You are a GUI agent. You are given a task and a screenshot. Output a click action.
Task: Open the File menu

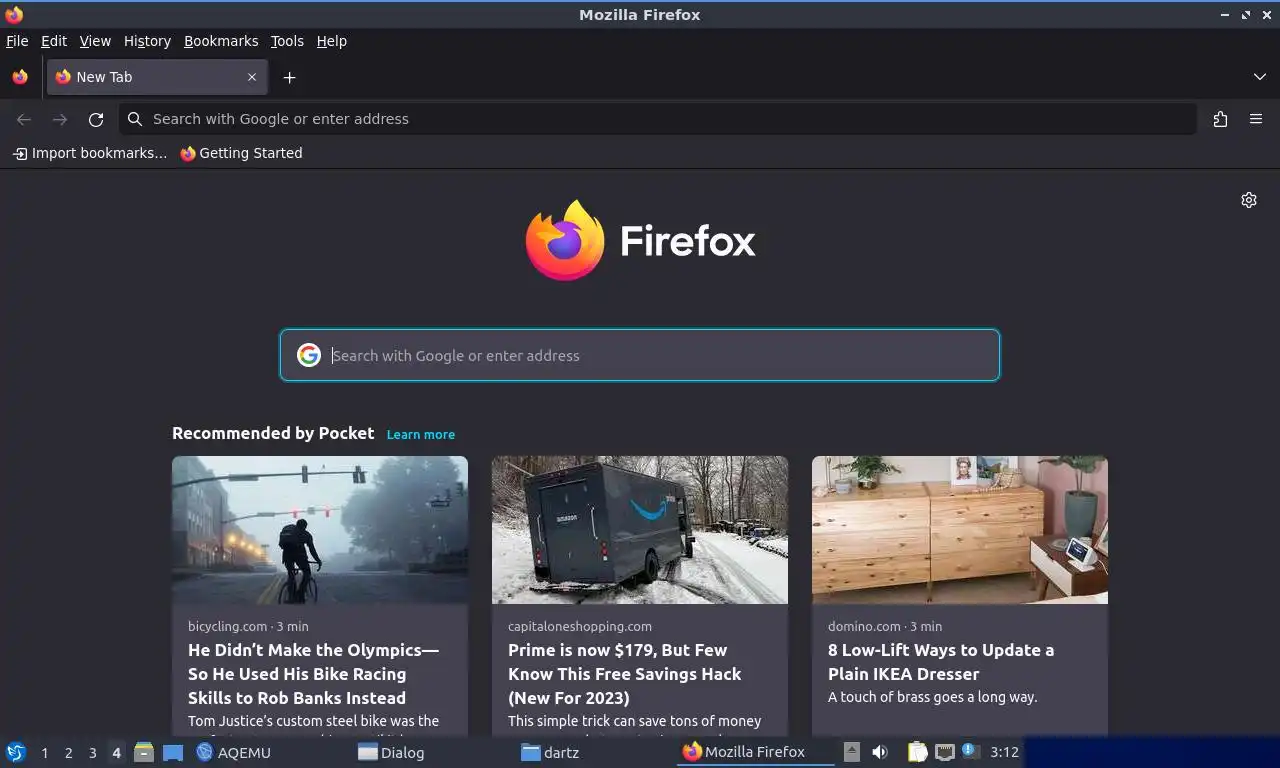click(x=17, y=41)
